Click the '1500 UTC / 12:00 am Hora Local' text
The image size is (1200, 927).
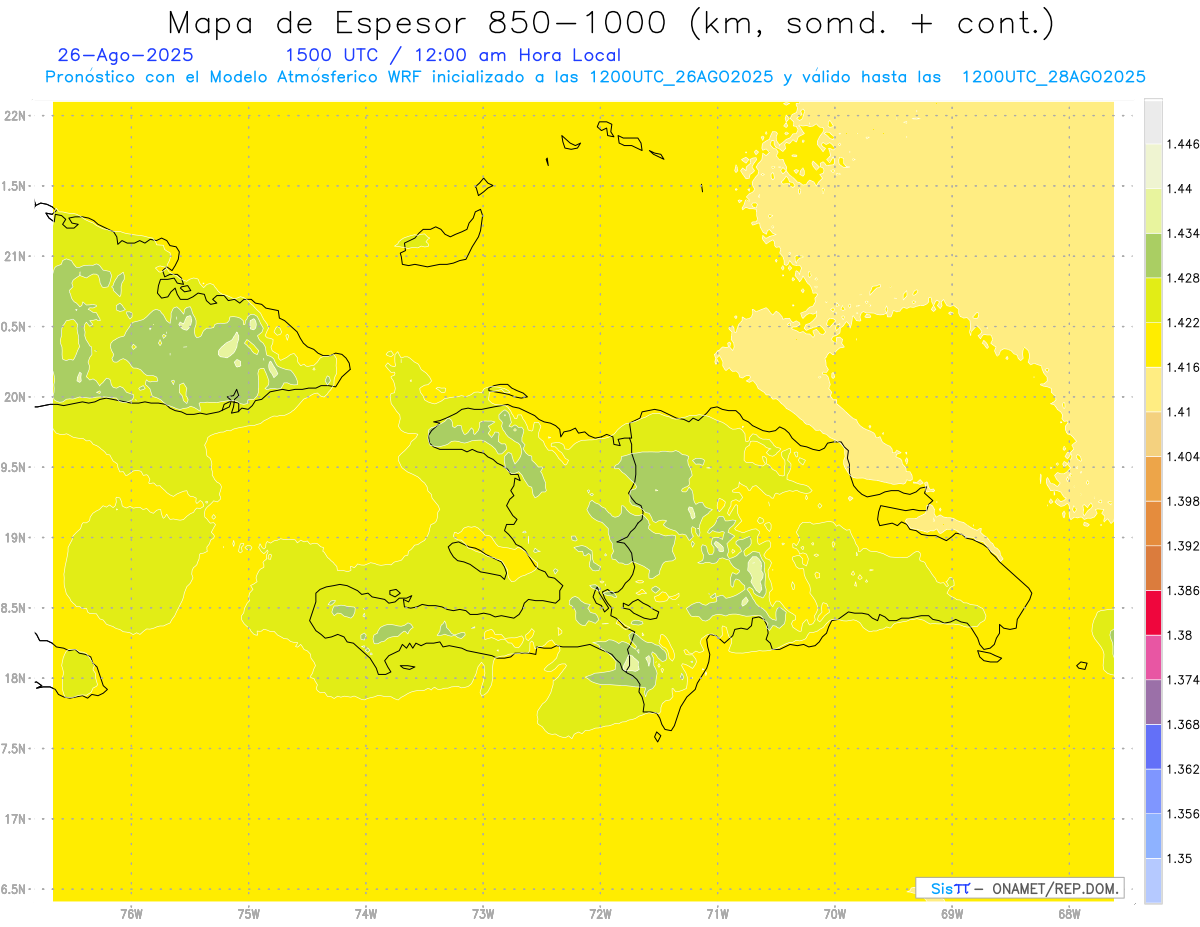point(453,55)
